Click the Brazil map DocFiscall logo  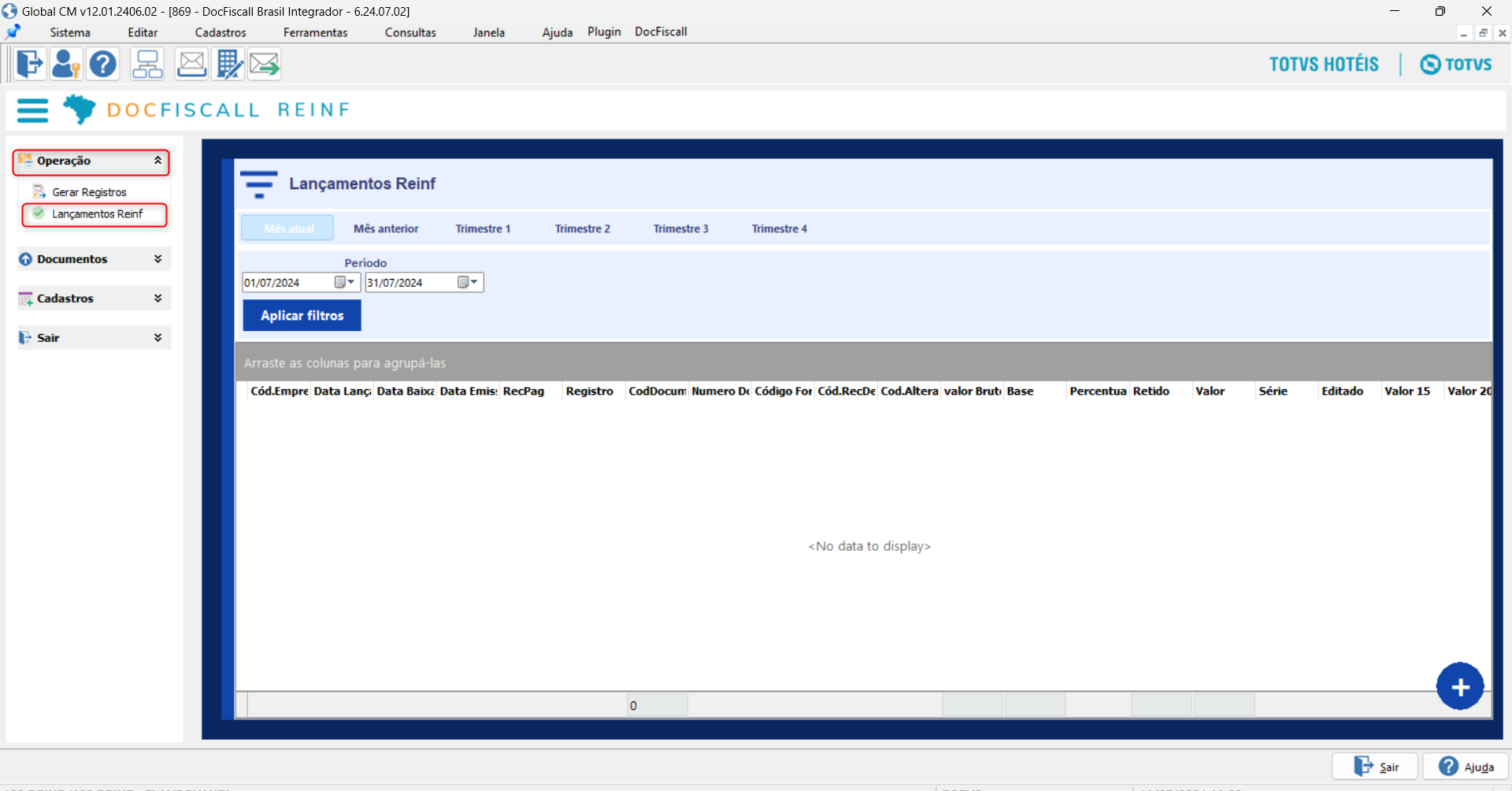click(x=79, y=110)
